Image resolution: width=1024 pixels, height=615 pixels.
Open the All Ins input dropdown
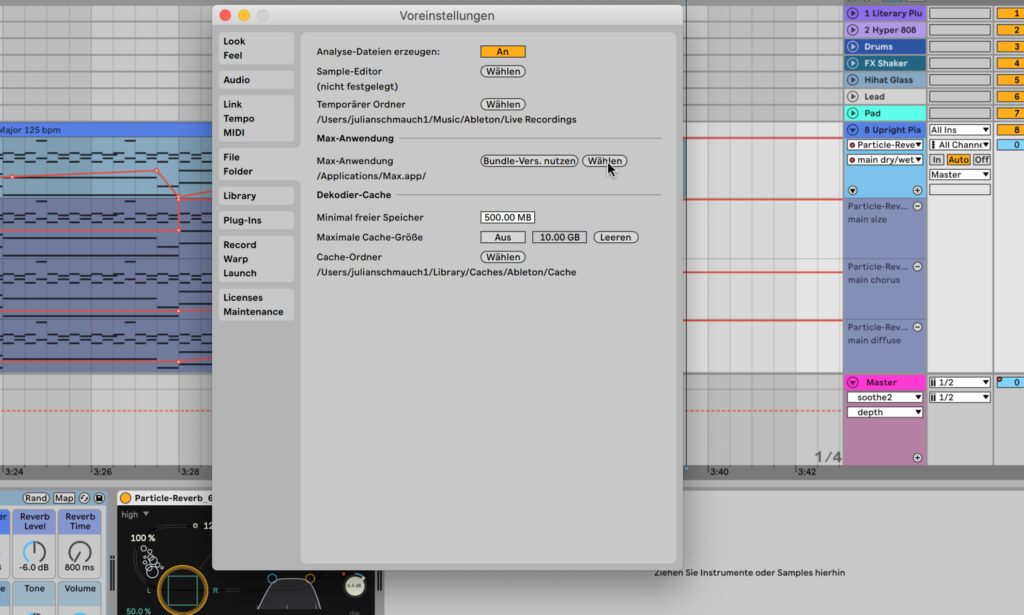(x=959, y=130)
